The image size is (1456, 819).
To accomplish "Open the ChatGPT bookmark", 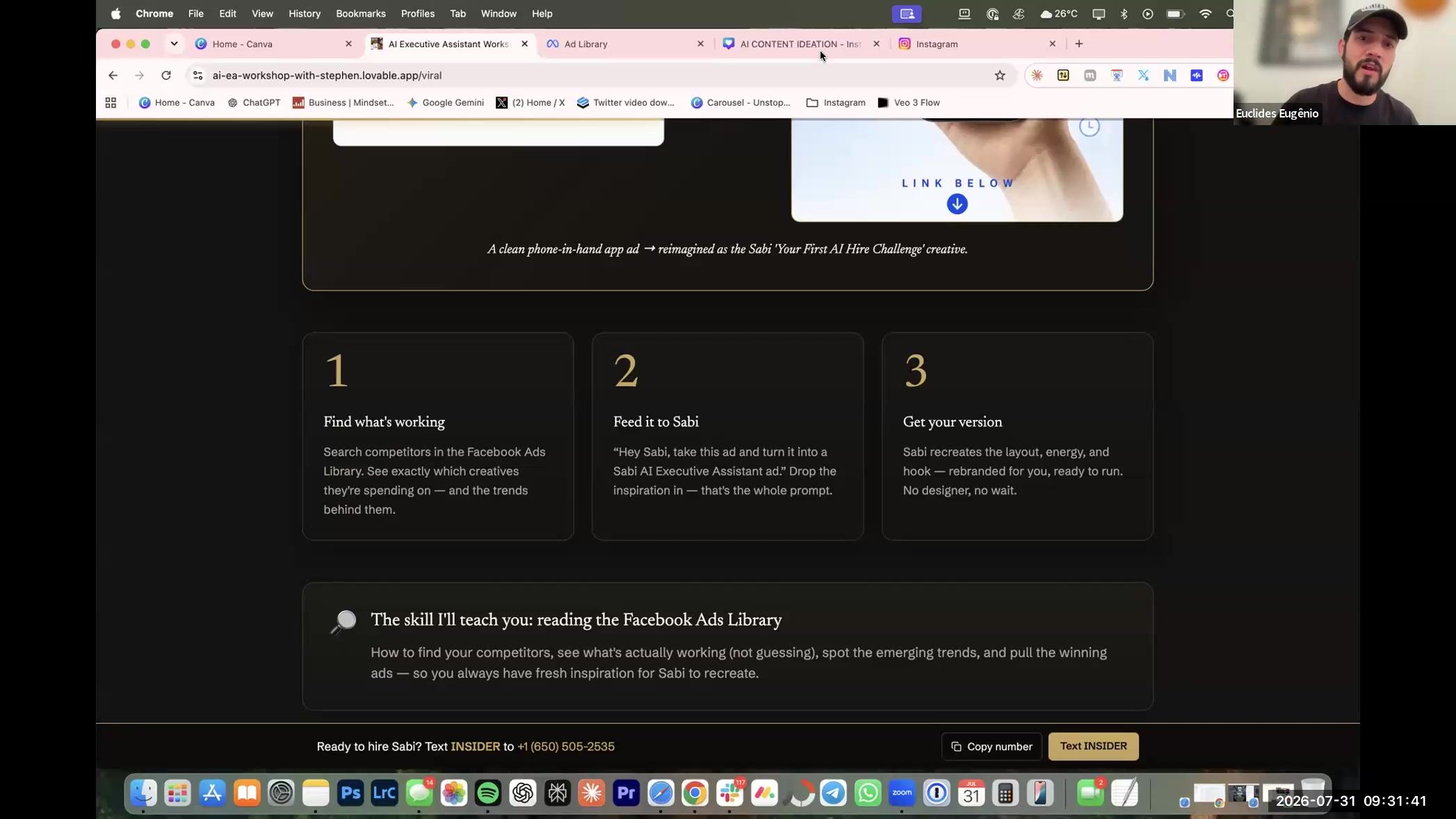I will tap(254, 103).
